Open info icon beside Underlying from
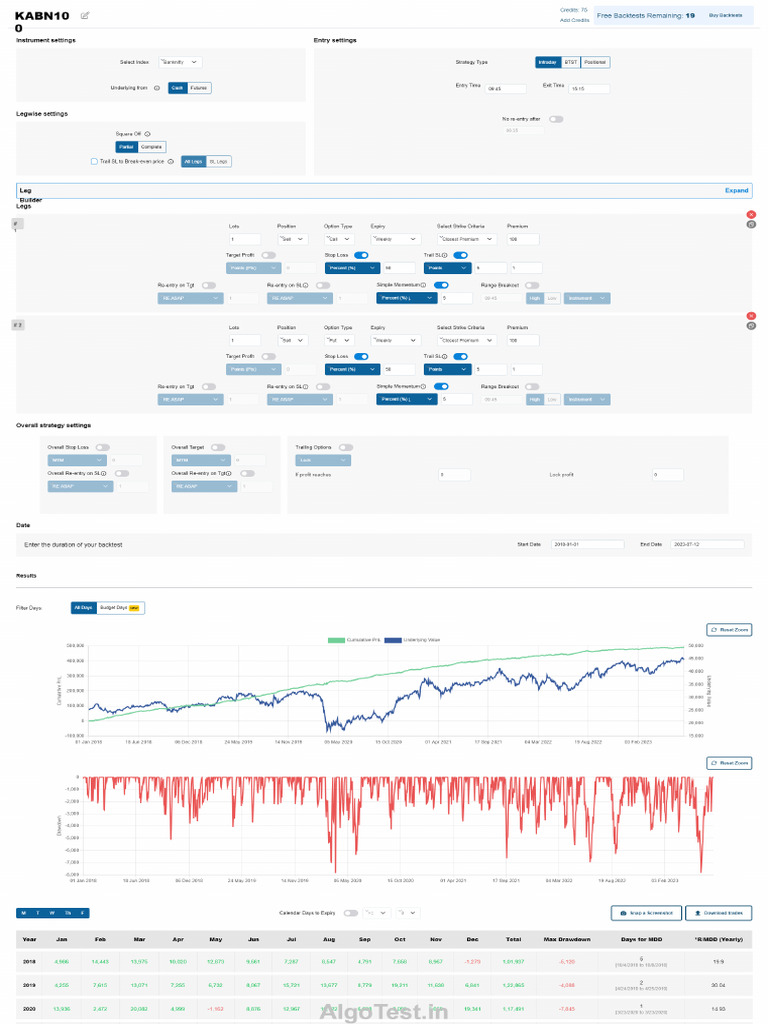The image size is (768, 1024). [157, 88]
